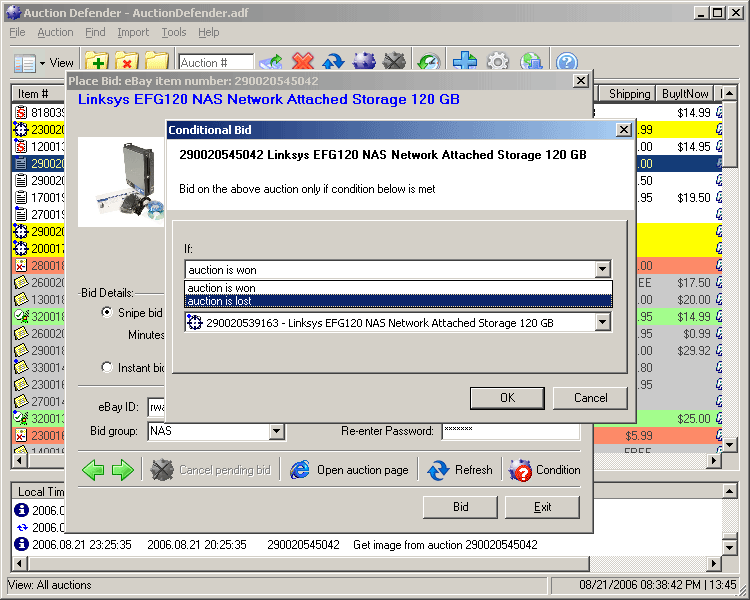Open the Help menu
The width and height of the screenshot is (750, 600).
tap(209, 32)
